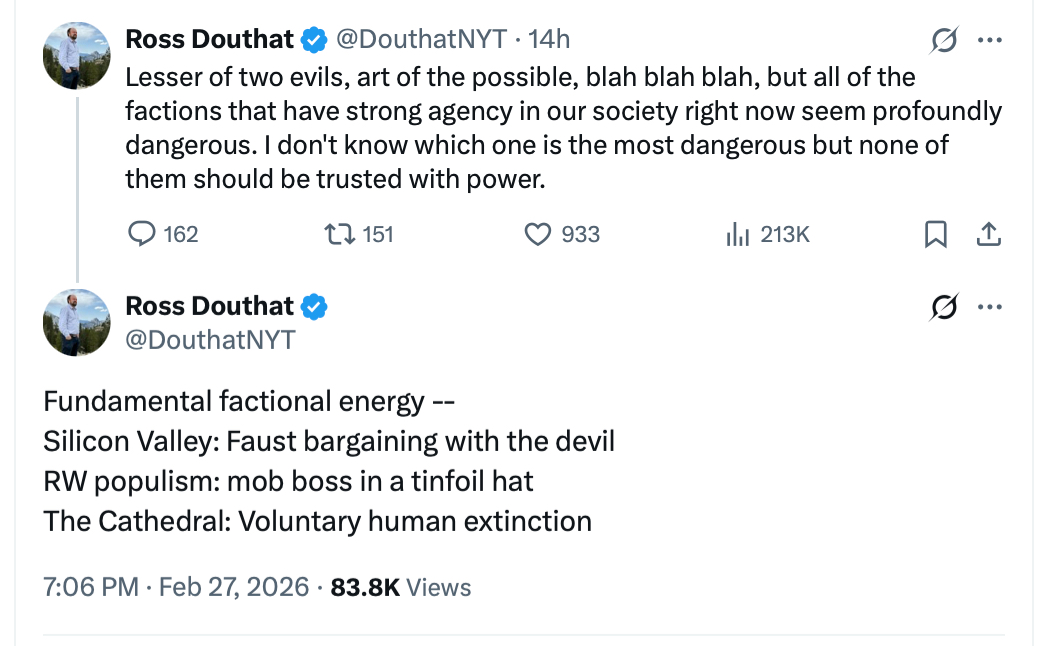
Task: Open replies on the 162-reply tweet
Action: click(x=144, y=234)
